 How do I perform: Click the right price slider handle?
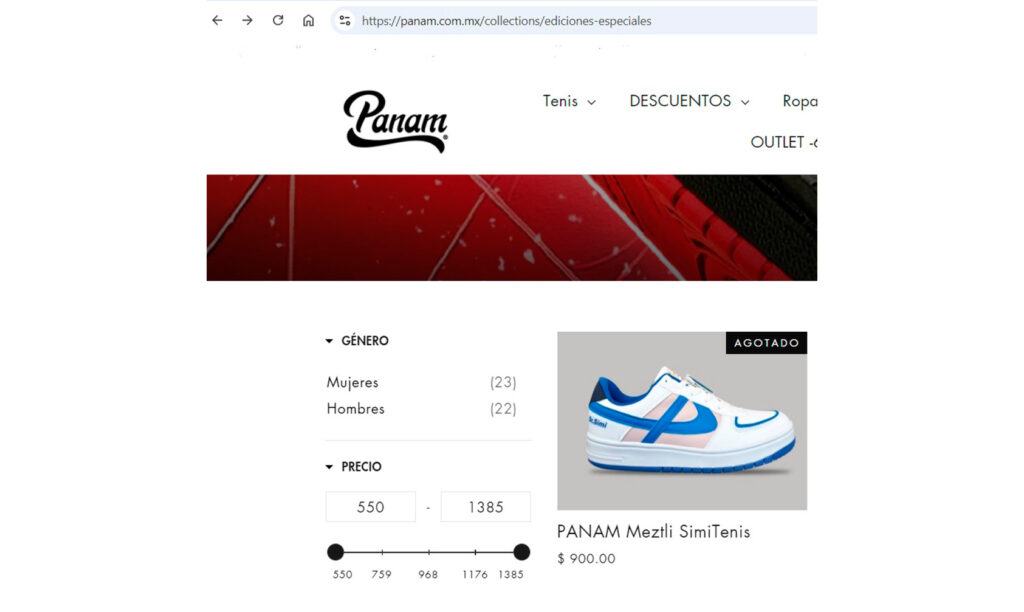[521, 552]
